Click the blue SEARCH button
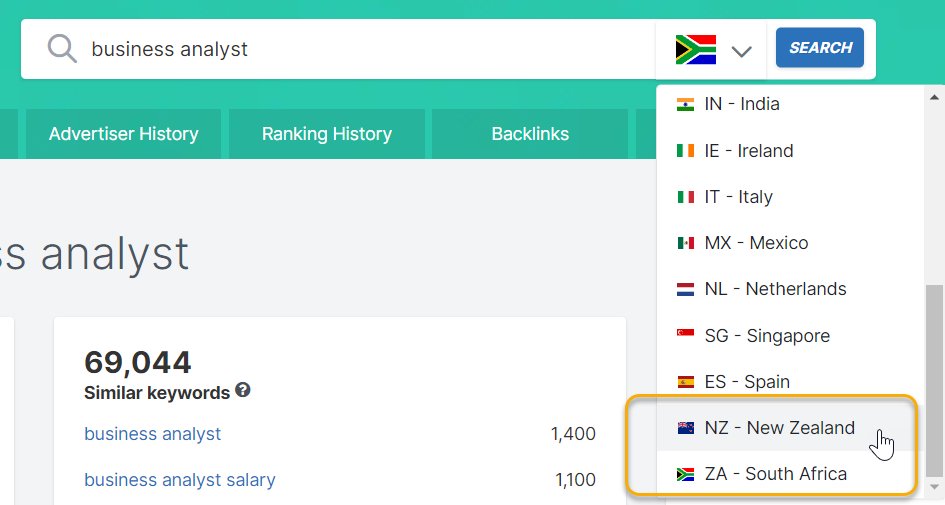945x505 pixels. 820,48
